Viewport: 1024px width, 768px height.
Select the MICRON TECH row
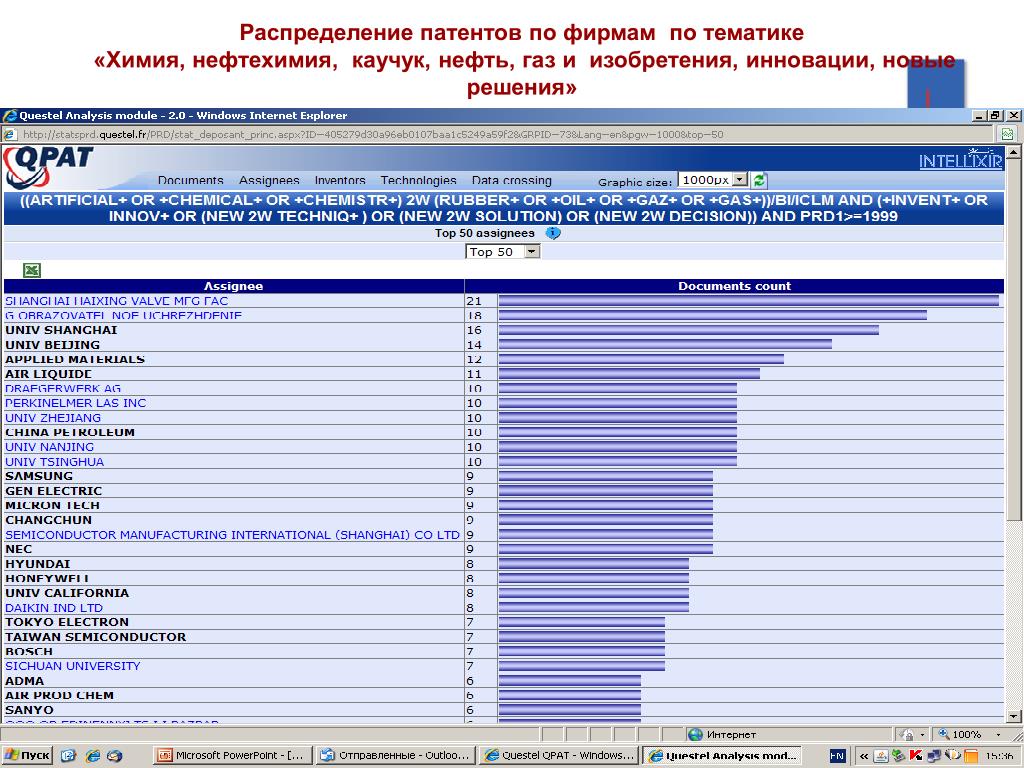tap(504, 505)
